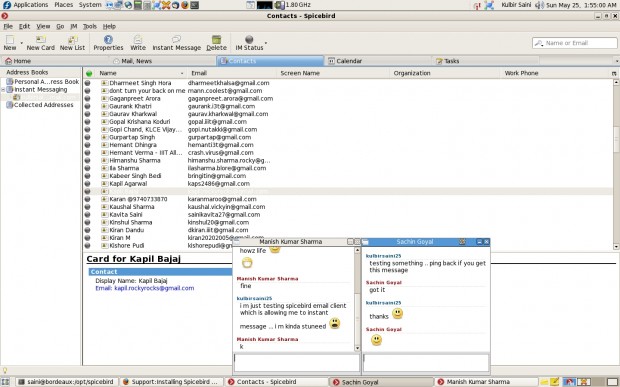Select the Personal Address Book tree item
This screenshot has height=387, width=620.
43,82
